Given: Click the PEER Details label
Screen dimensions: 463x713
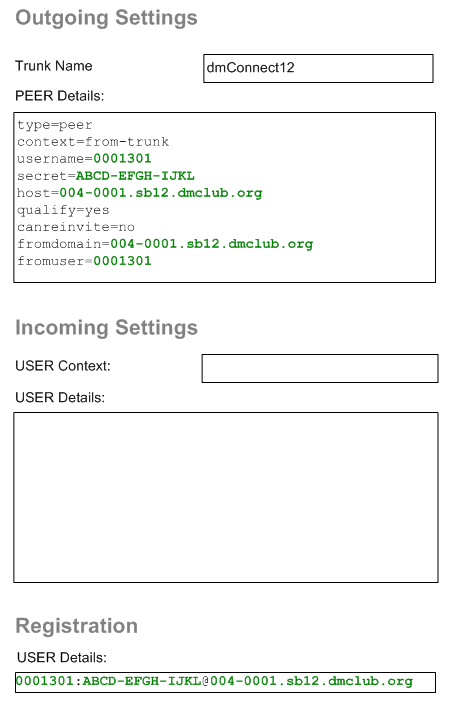Looking at the screenshot, I should point(60,96).
